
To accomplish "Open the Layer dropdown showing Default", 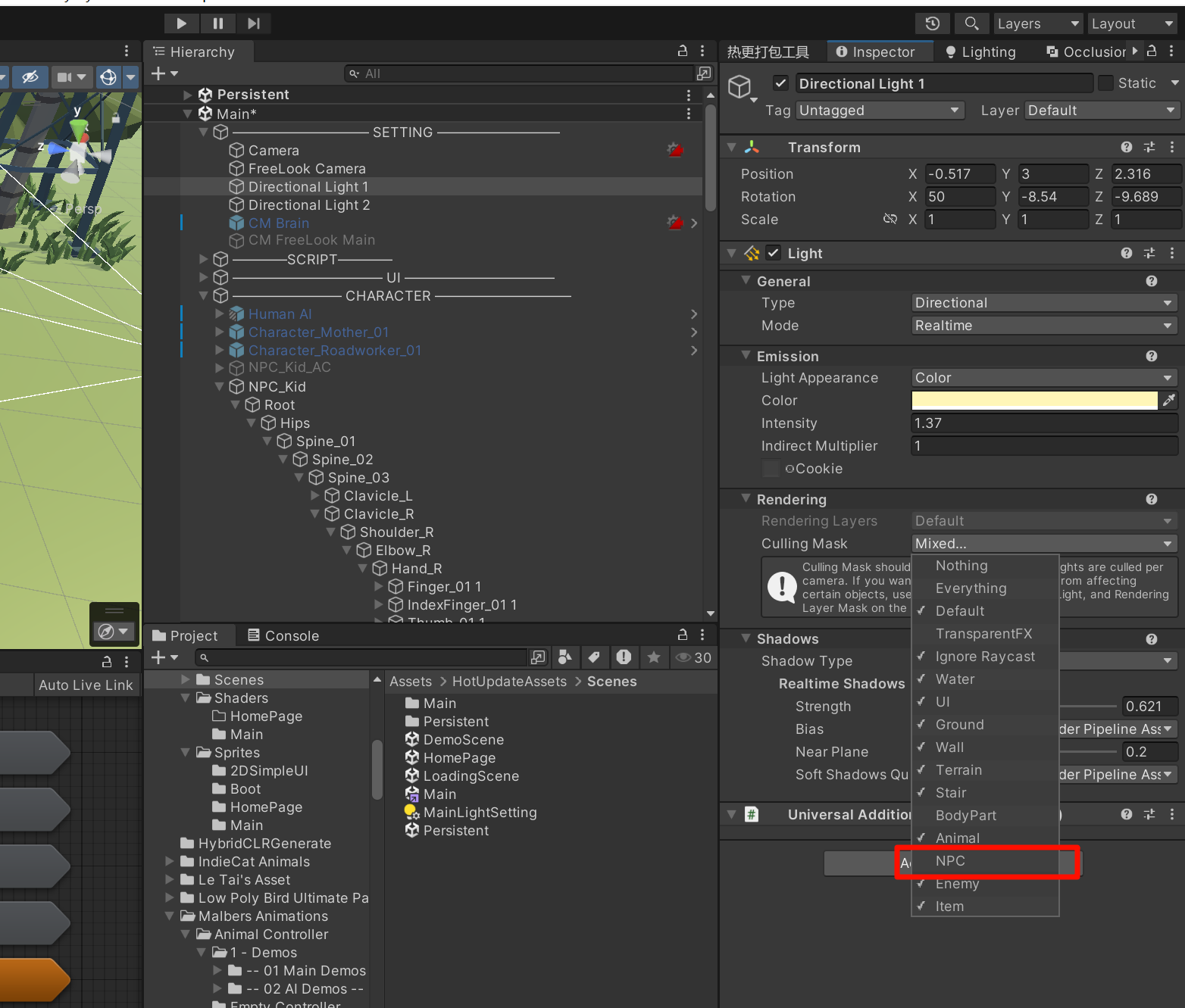I will (1102, 111).
